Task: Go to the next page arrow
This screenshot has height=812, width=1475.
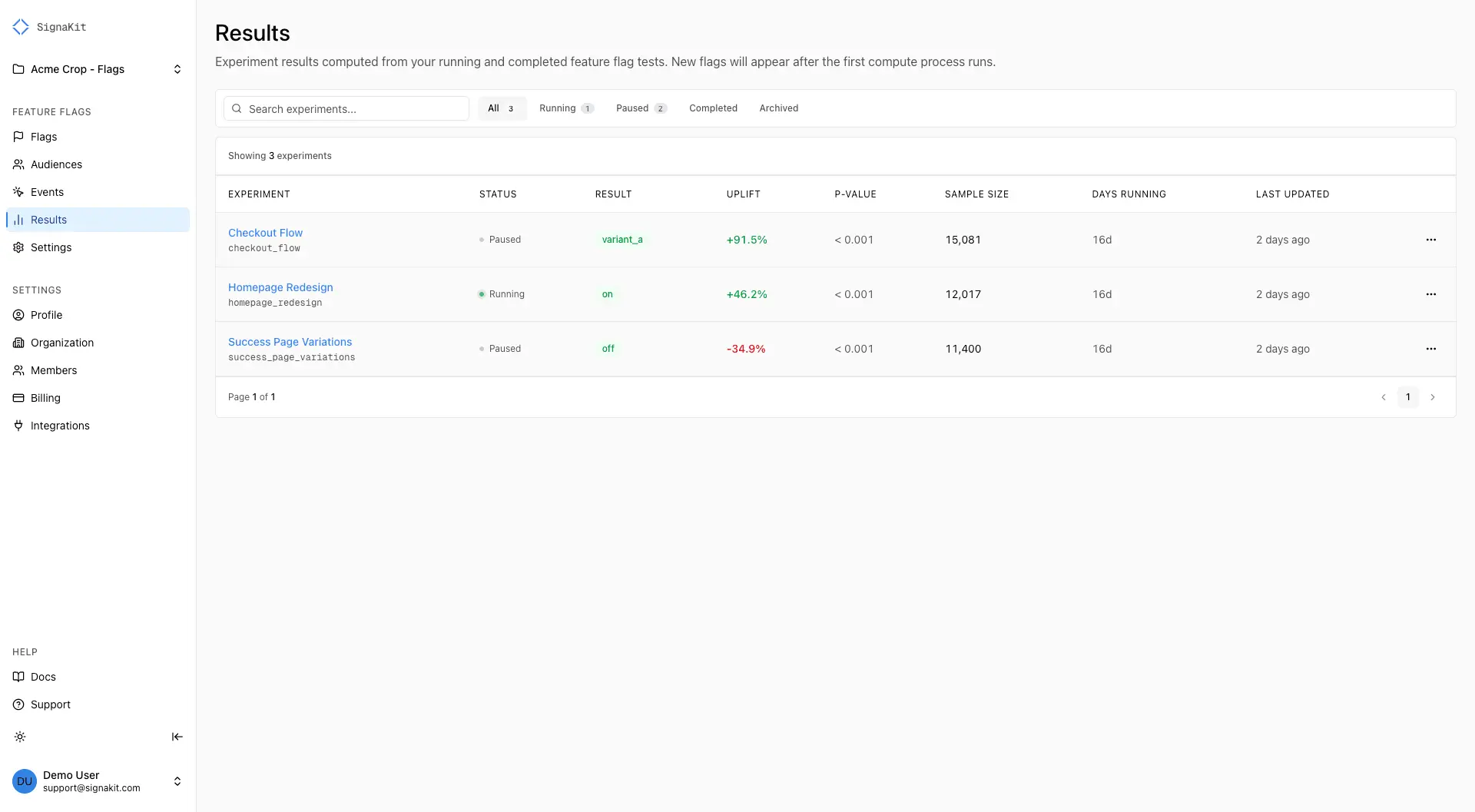Action: click(x=1432, y=397)
